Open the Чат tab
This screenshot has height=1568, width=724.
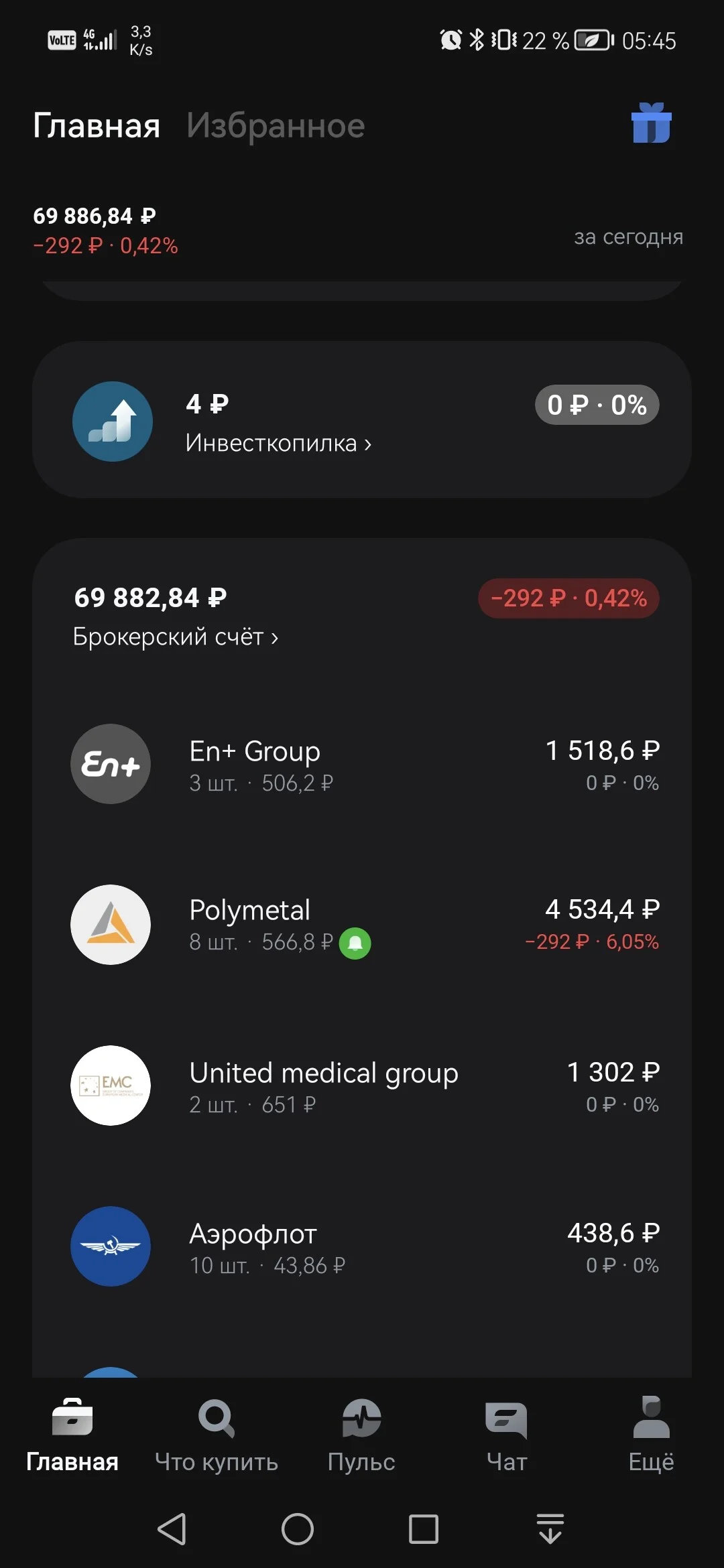[x=507, y=1435]
